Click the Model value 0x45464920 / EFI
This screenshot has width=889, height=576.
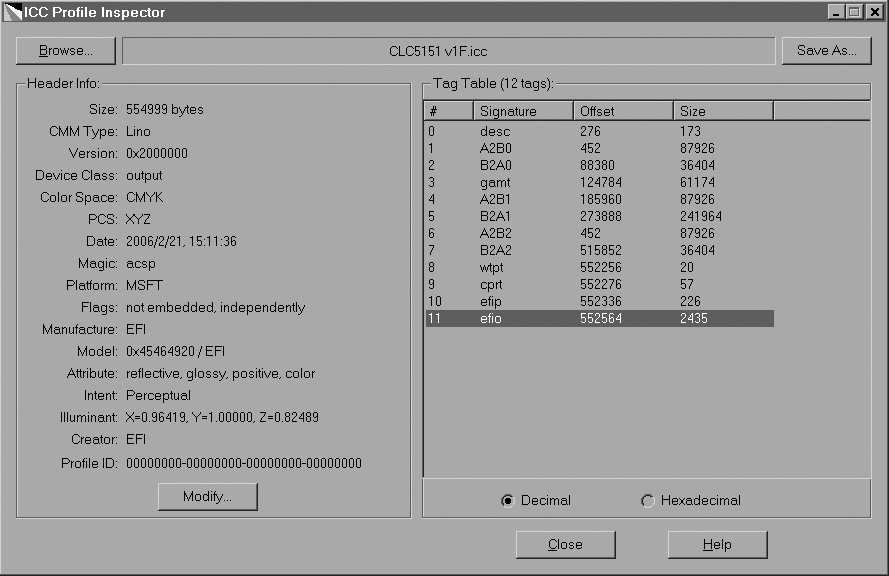click(x=175, y=351)
